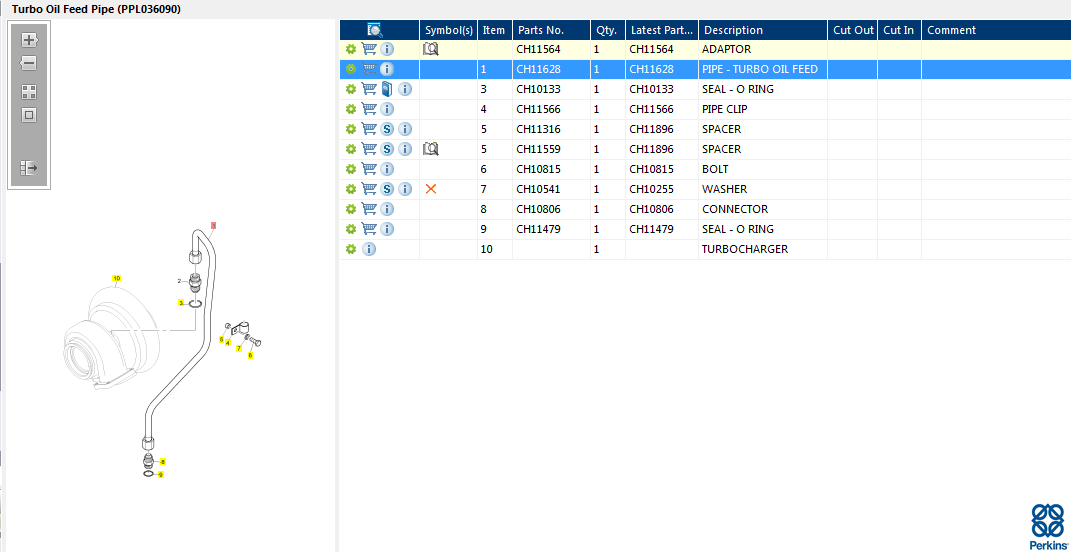Click green gear icon for TURBOCHARGER row
This screenshot has height=552, width=1071.
pyautogui.click(x=350, y=249)
